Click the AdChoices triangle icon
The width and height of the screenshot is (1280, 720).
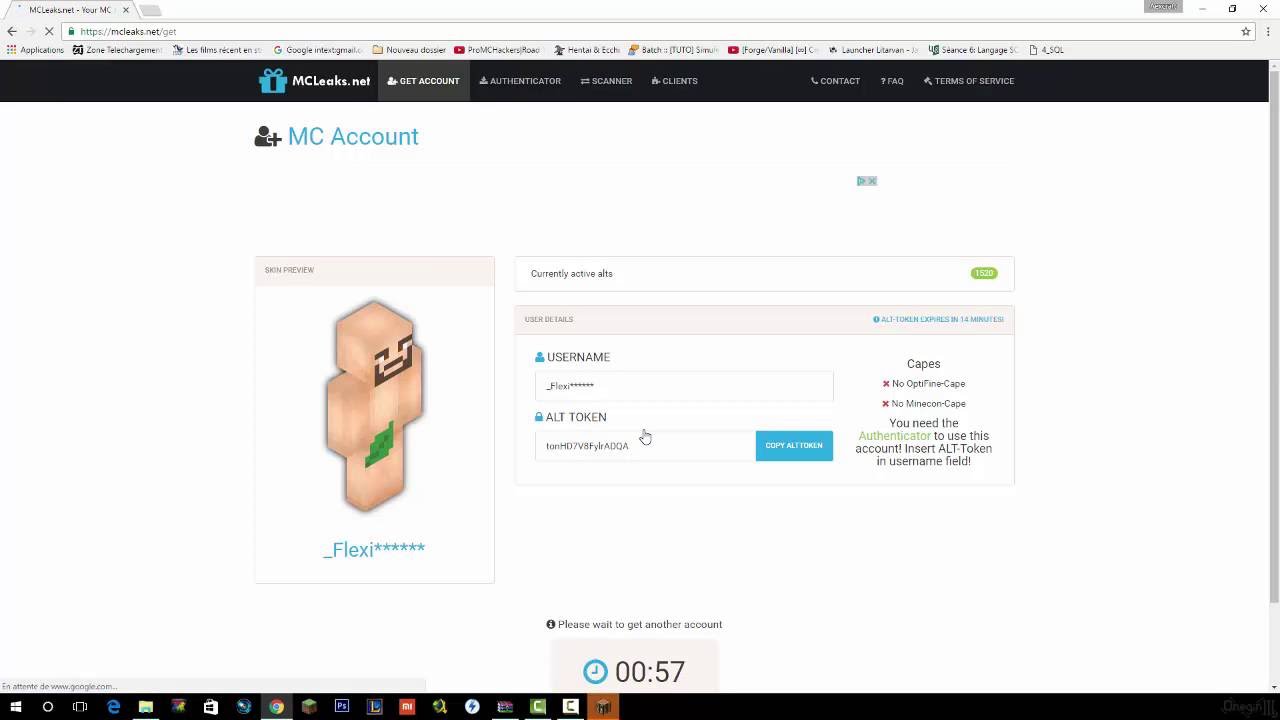861,181
